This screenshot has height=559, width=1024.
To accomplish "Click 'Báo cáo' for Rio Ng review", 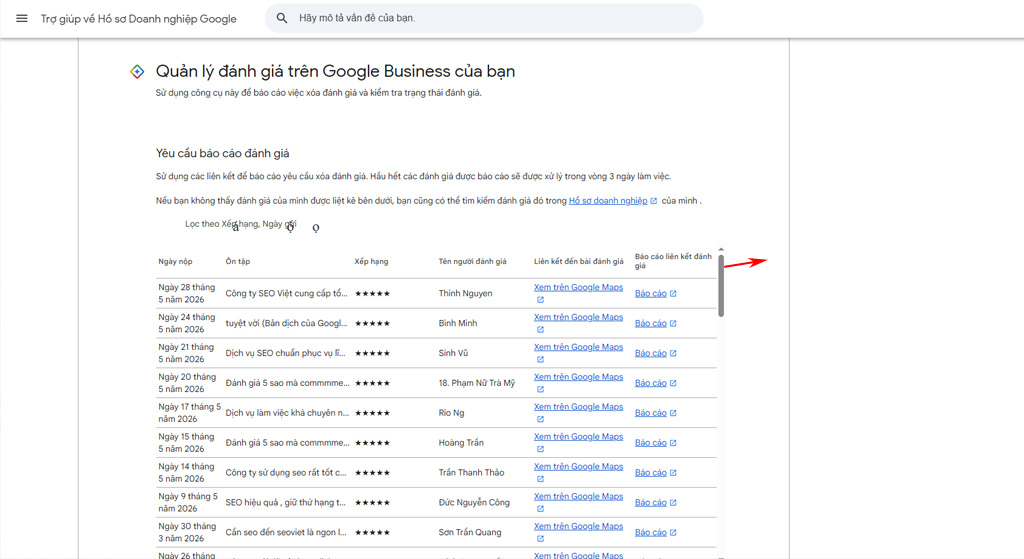I will click(650, 413).
